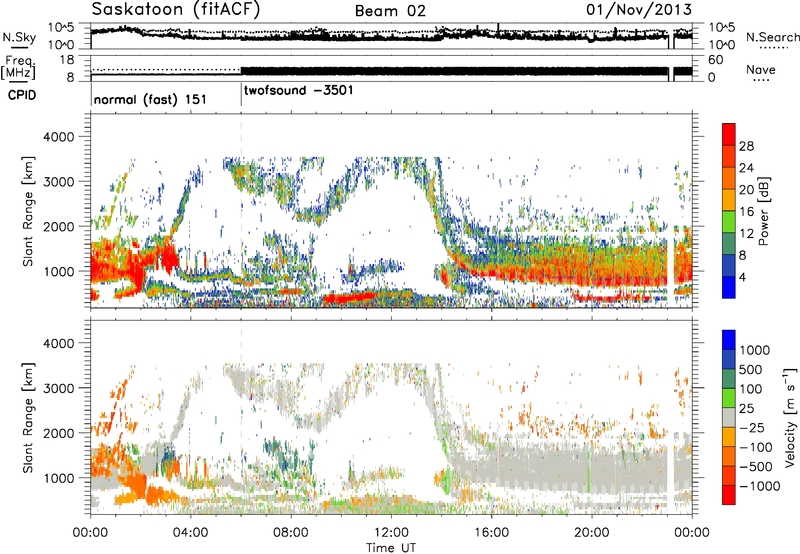The image size is (800, 554).
Task: Click the '04:00' time tick label
Action: tap(190, 533)
